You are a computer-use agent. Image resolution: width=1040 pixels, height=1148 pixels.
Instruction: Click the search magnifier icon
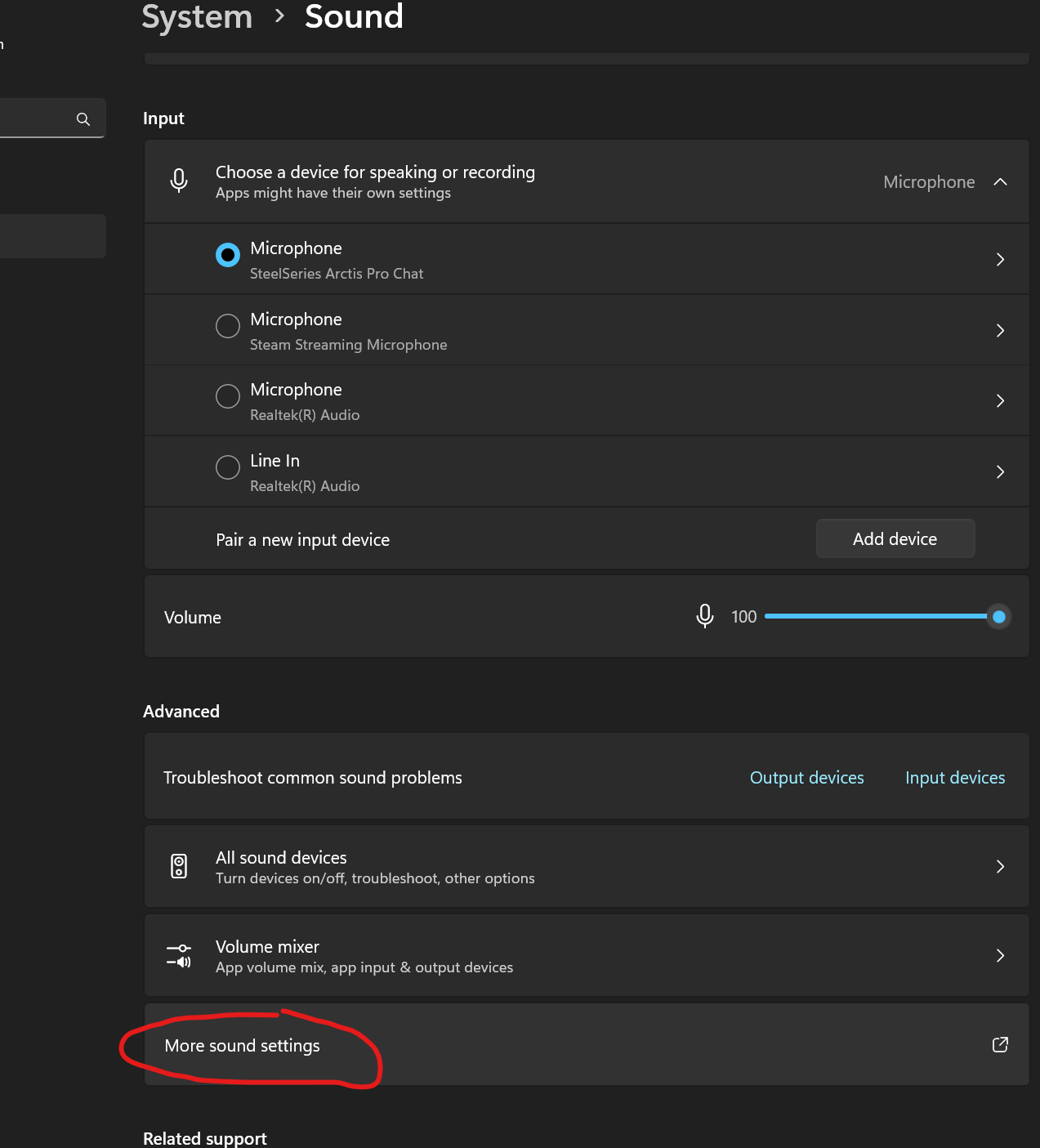tap(83, 119)
